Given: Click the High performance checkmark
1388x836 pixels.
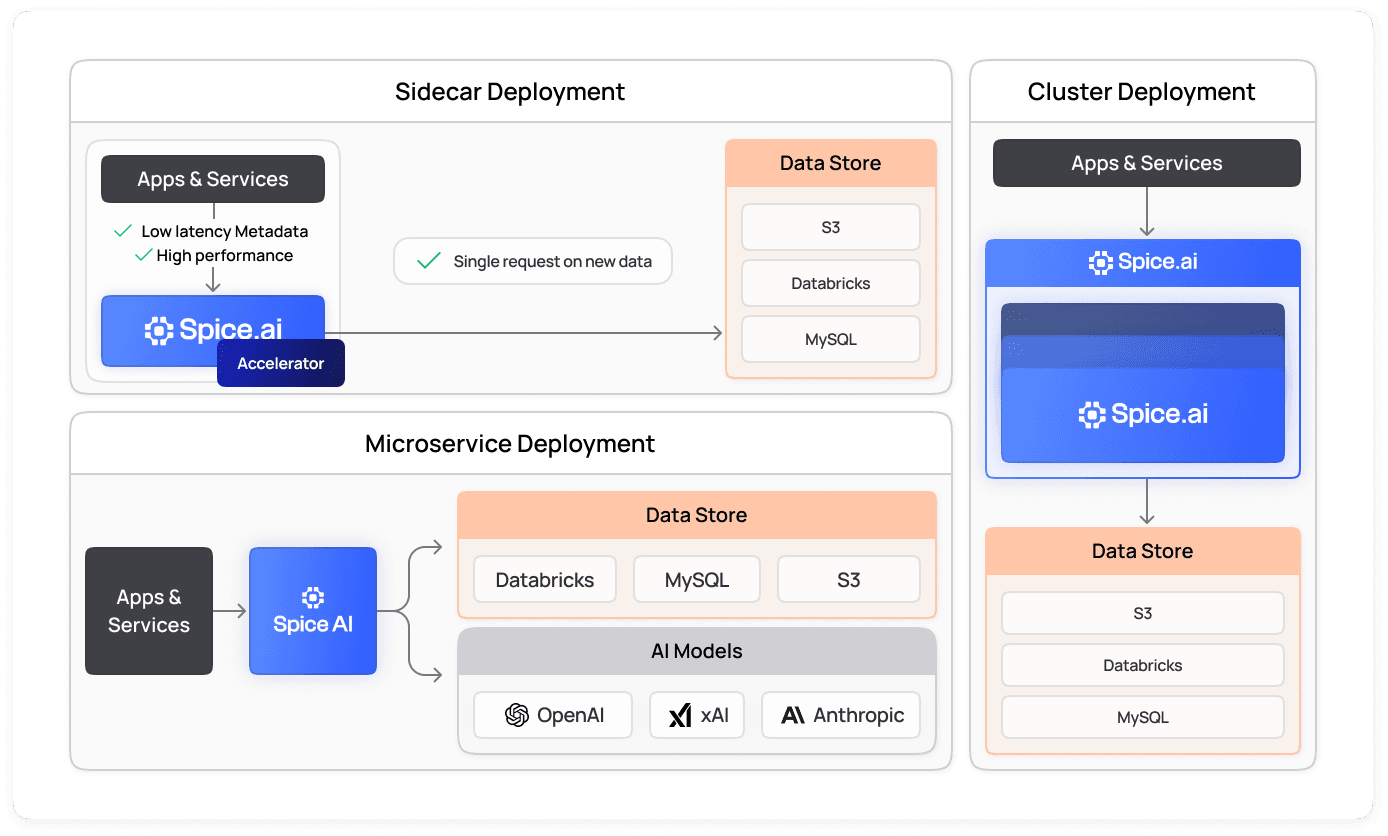Looking at the screenshot, I should (143, 255).
